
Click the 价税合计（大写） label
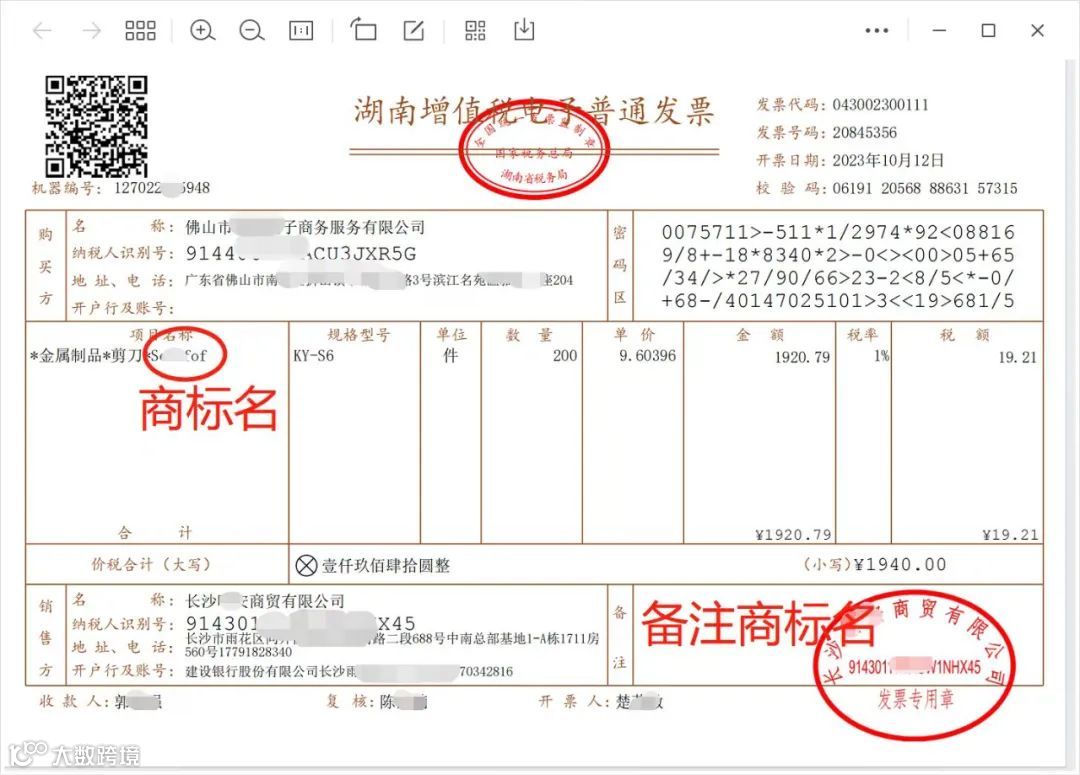(151, 565)
